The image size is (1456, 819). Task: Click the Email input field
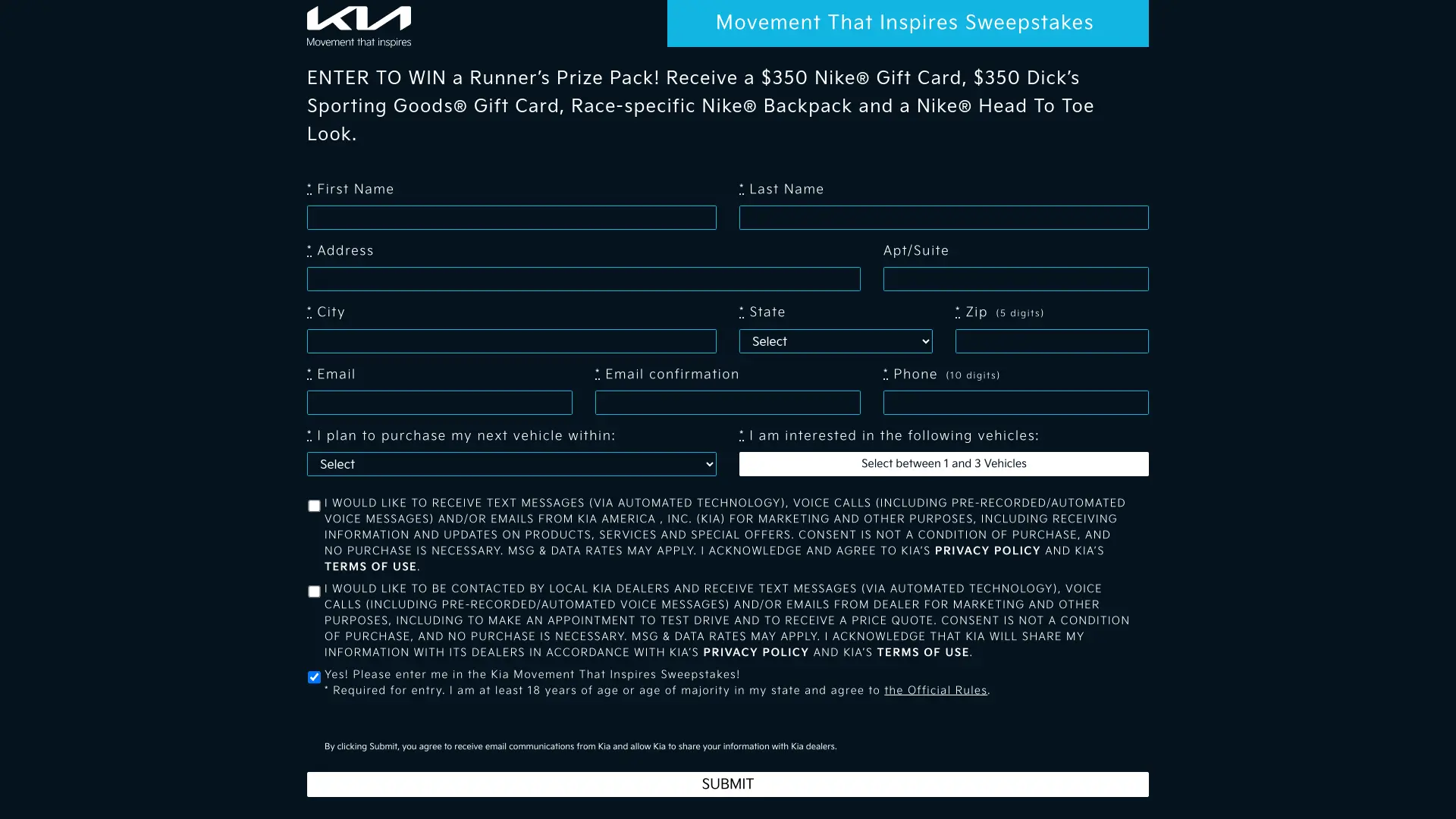pyautogui.click(x=439, y=403)
